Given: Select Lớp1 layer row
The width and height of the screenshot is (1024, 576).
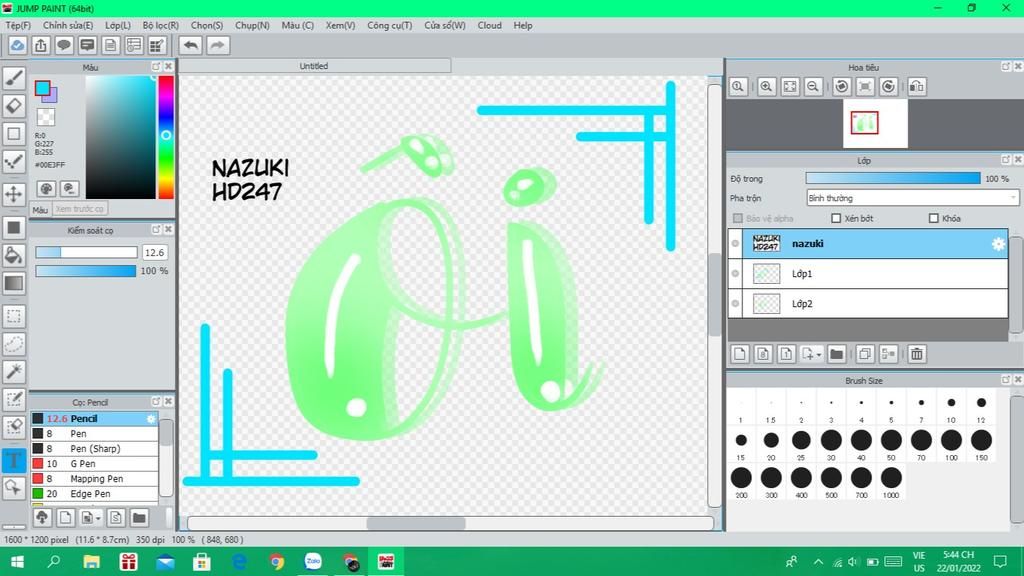Looking at the screenshot, I should (x=869, y=274).
